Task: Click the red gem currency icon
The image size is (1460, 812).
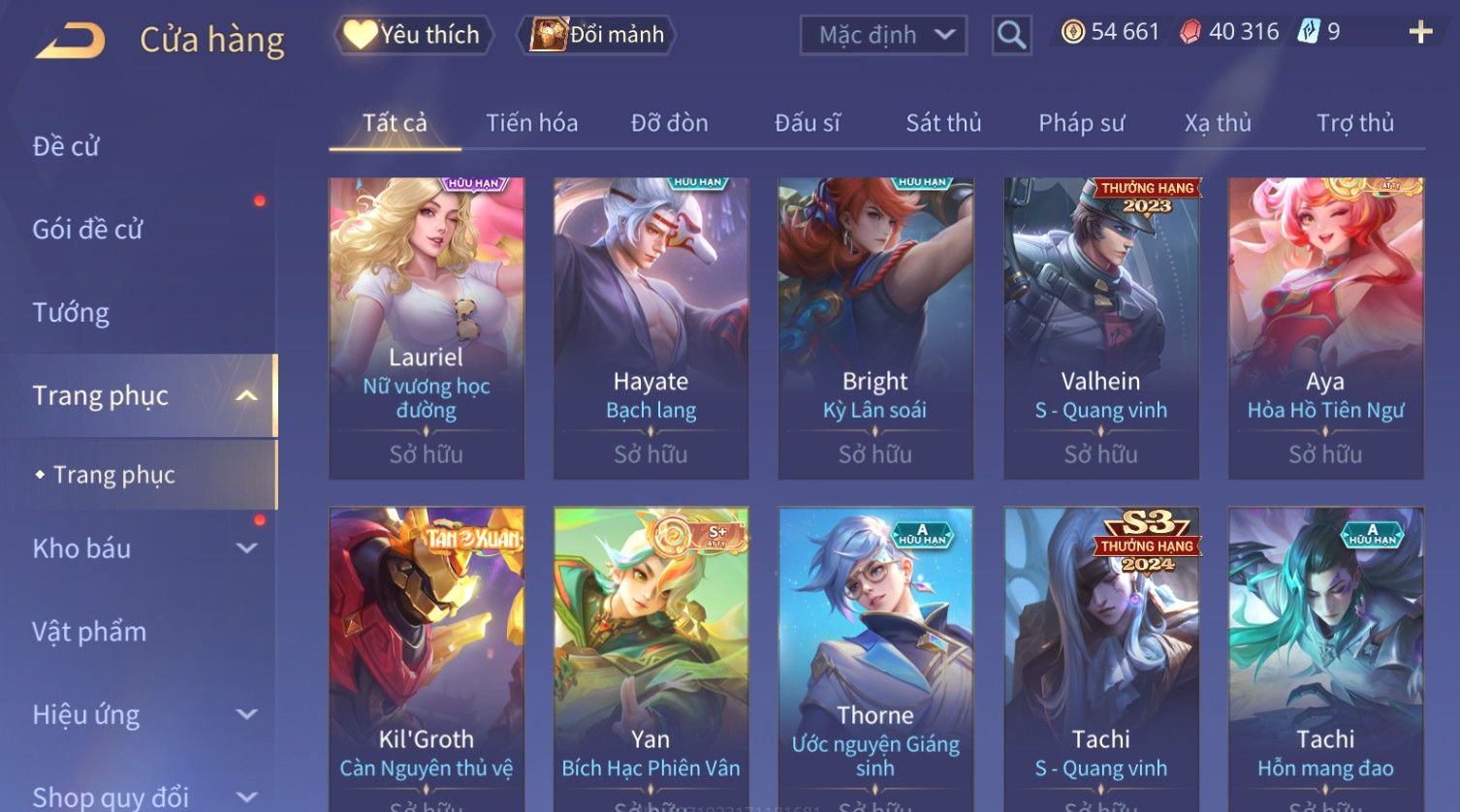Action: (x=1190, y=32)
